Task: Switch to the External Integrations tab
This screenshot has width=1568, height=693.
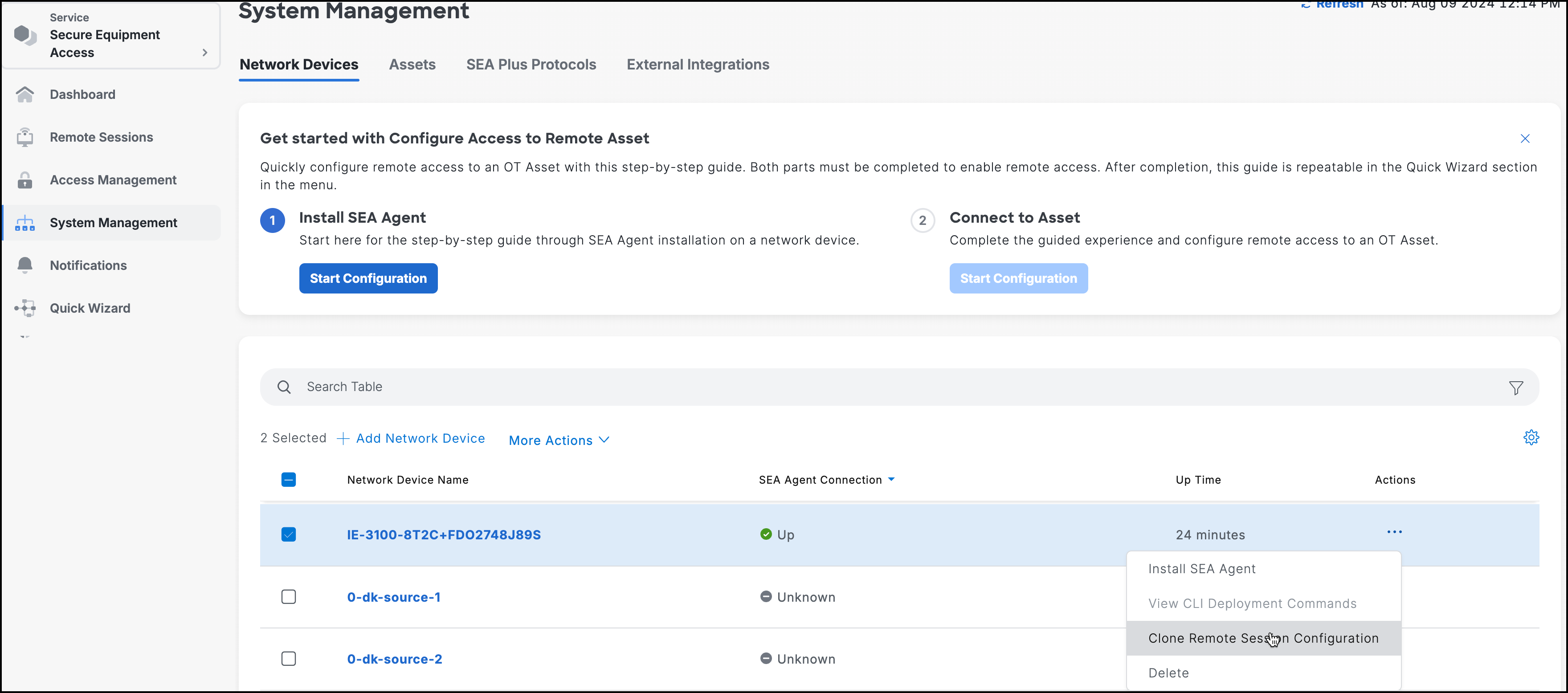Action: (x=697, y=65)
